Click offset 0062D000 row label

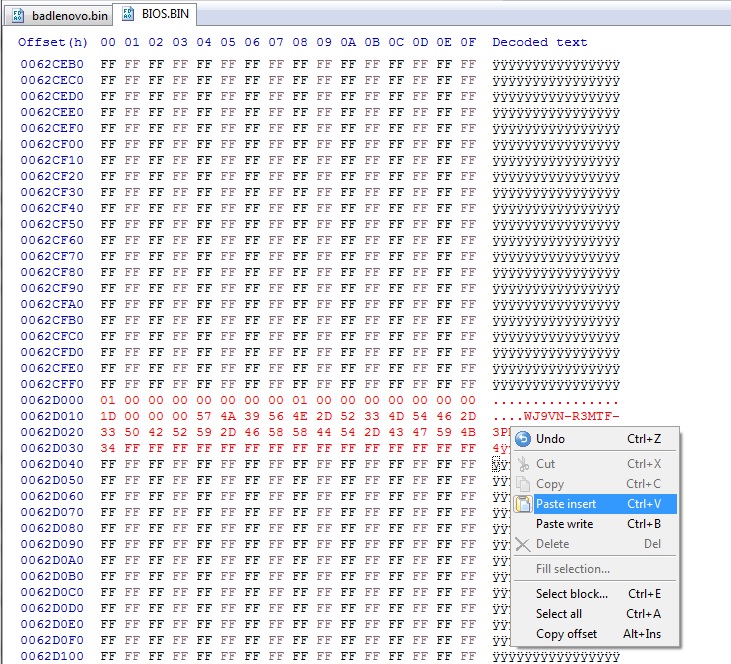[x=52, y=400]
